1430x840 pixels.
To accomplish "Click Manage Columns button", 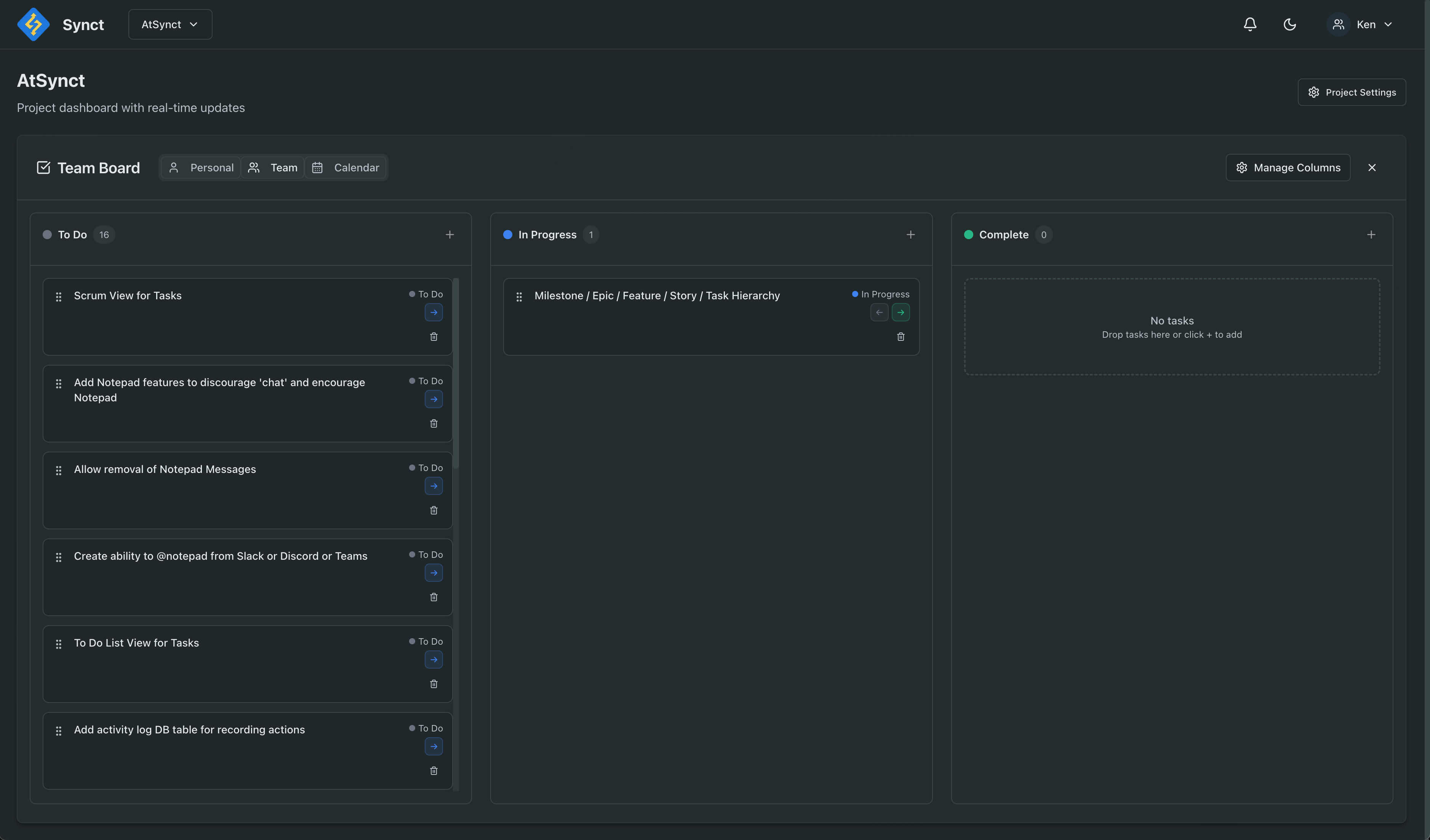I will pos(1288,167).
